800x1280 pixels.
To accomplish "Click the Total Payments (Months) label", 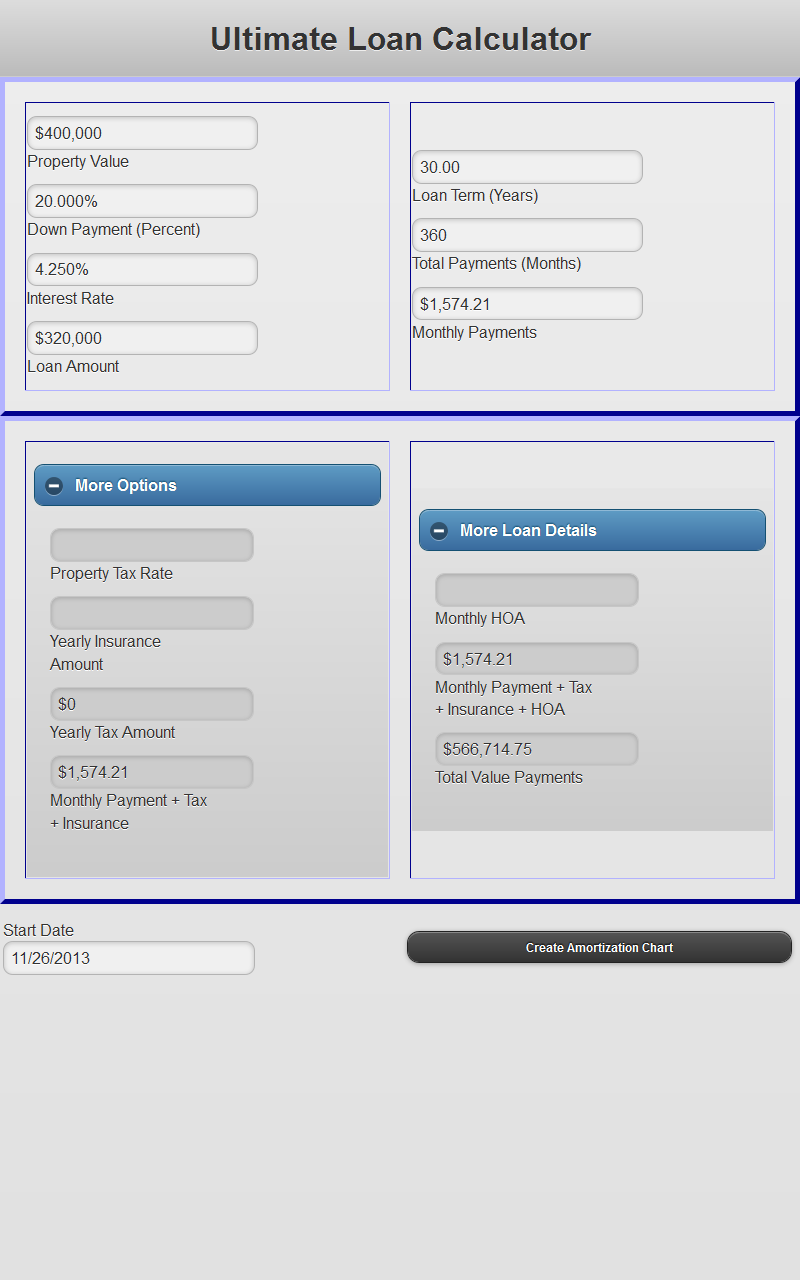I will click(497, 264).
